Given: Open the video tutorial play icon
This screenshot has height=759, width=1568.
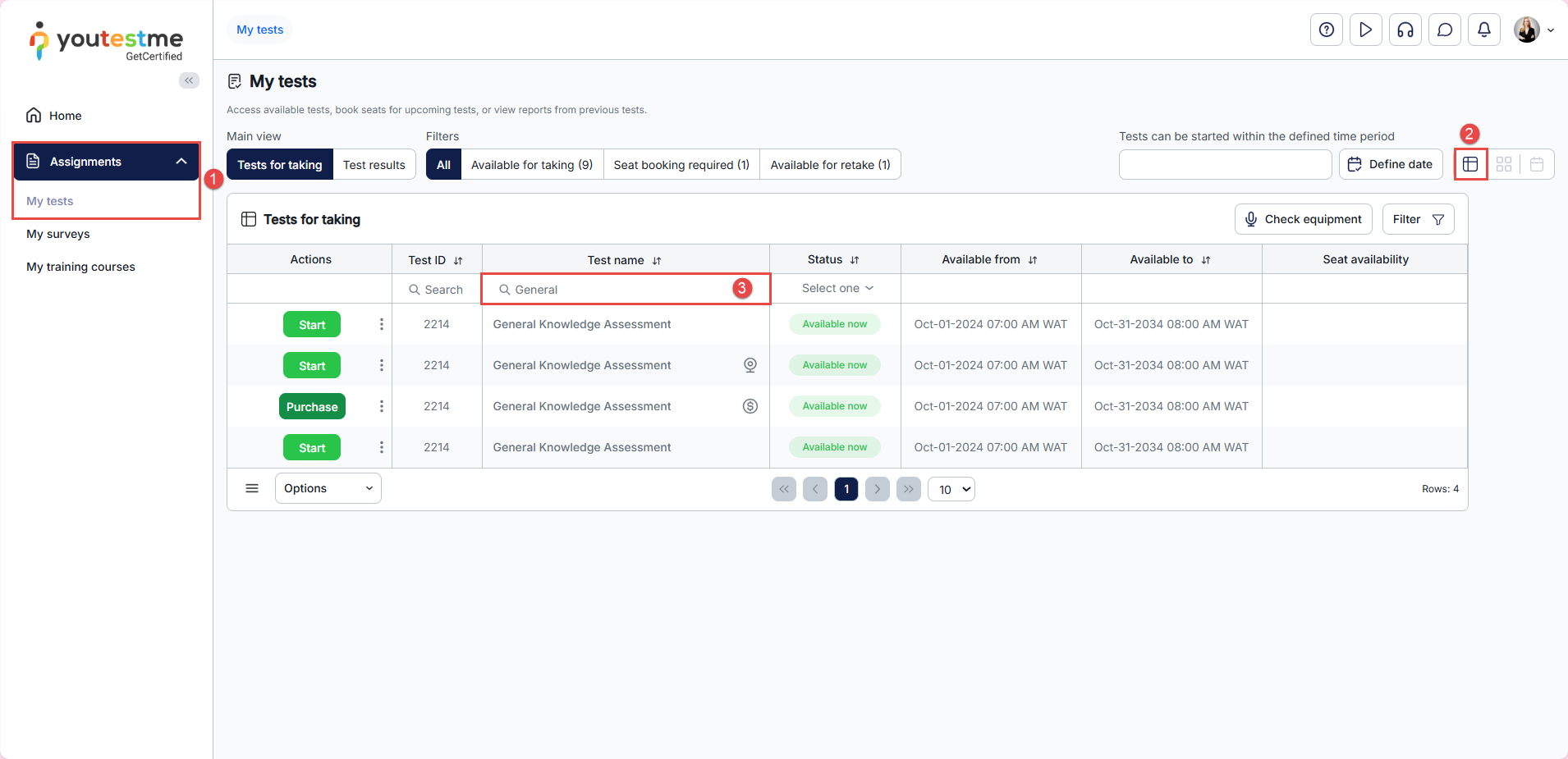Looking at the screenshot, I should [x=1365, y=30].
